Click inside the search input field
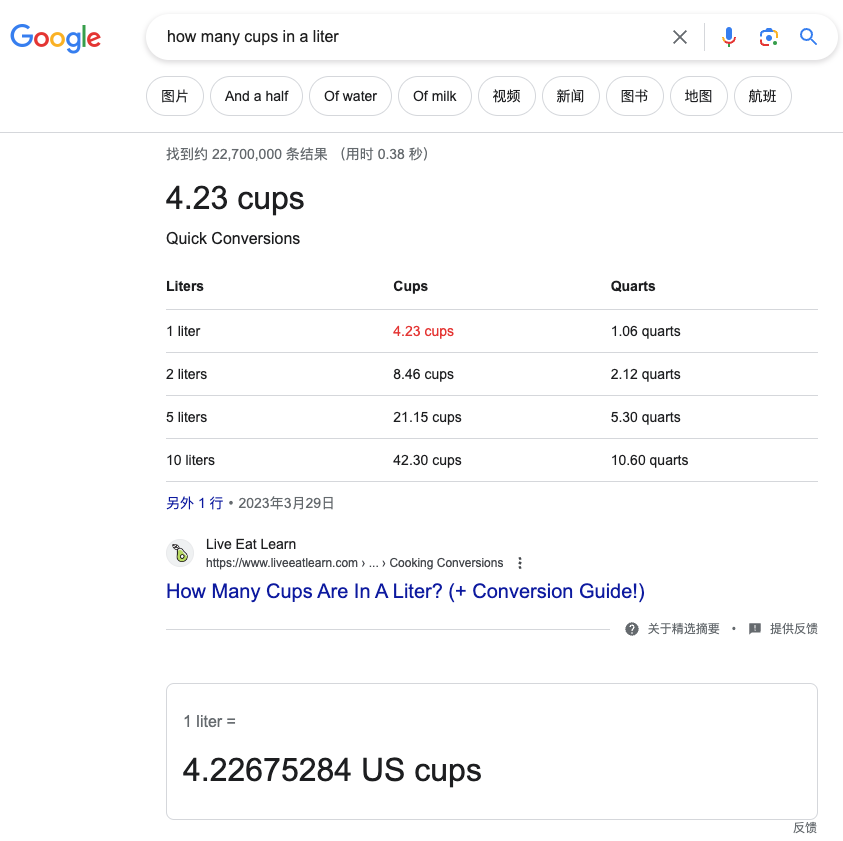Viewport: 843px width, 841px height. [x=400, y=36]
